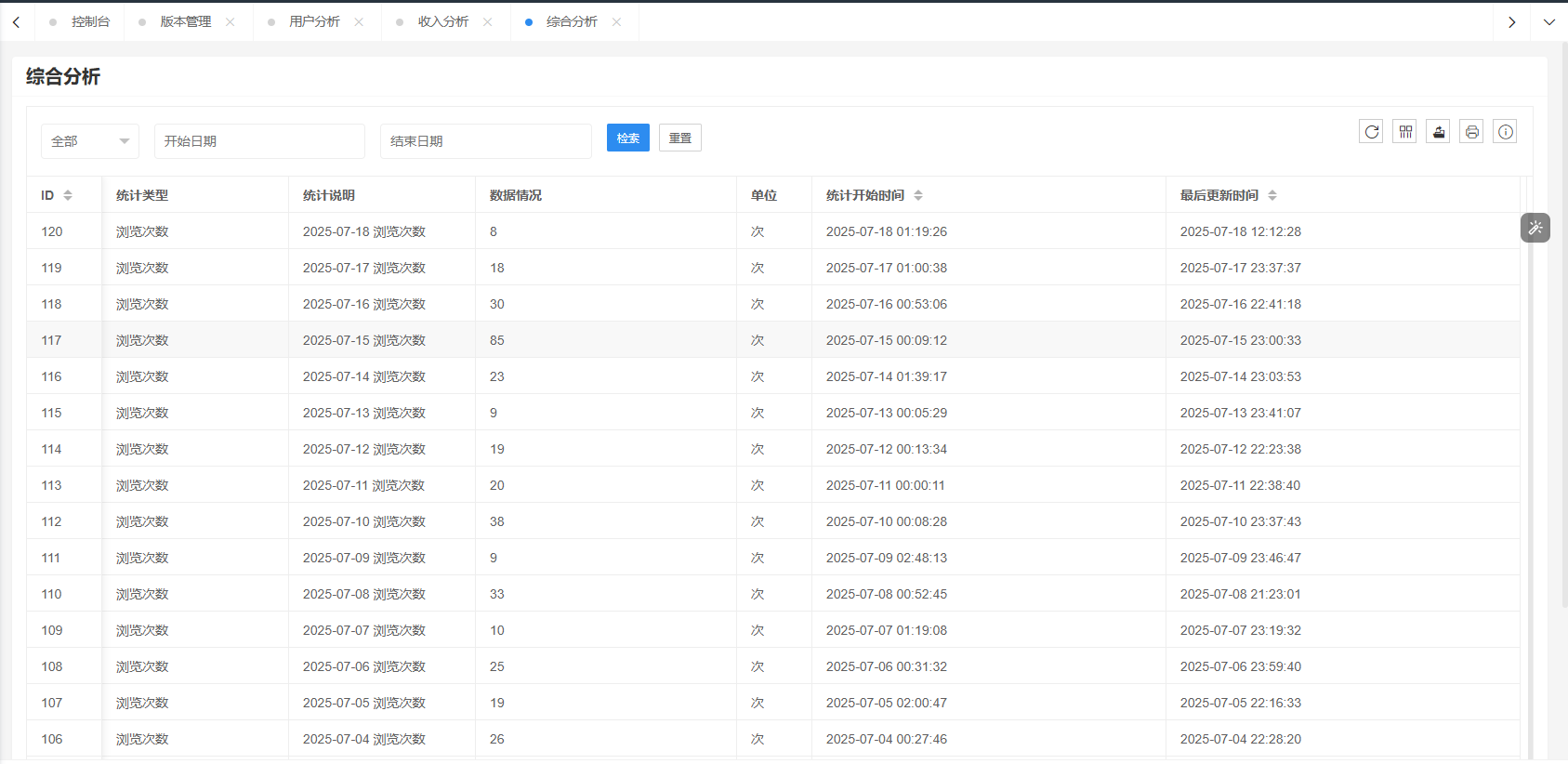Print the table using the printer icon
Image resolution: width=1568 pixels, height=764 pixels.
1472,132
